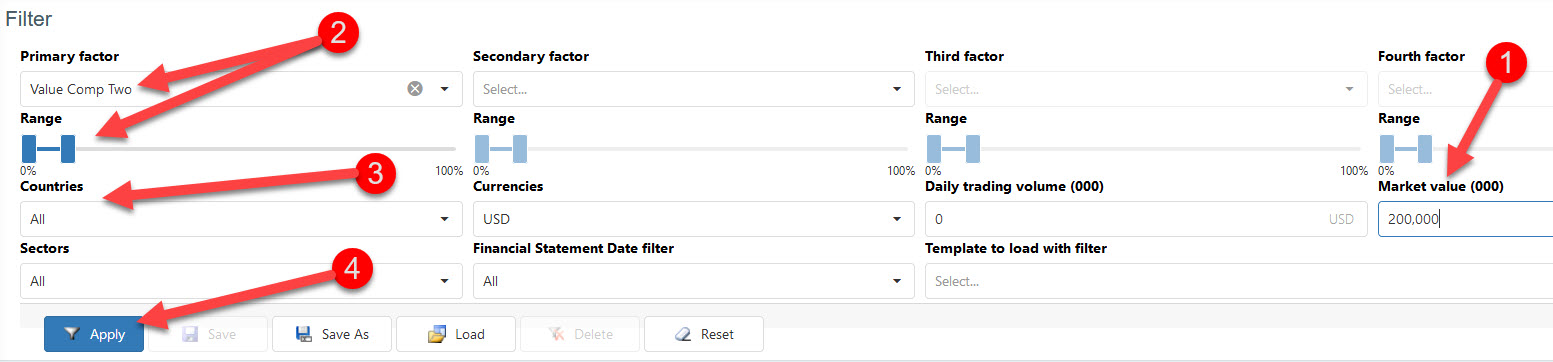Click the disabled Save disk icon
Viewport: 1553px width, 362px height.
coord(190,334)
